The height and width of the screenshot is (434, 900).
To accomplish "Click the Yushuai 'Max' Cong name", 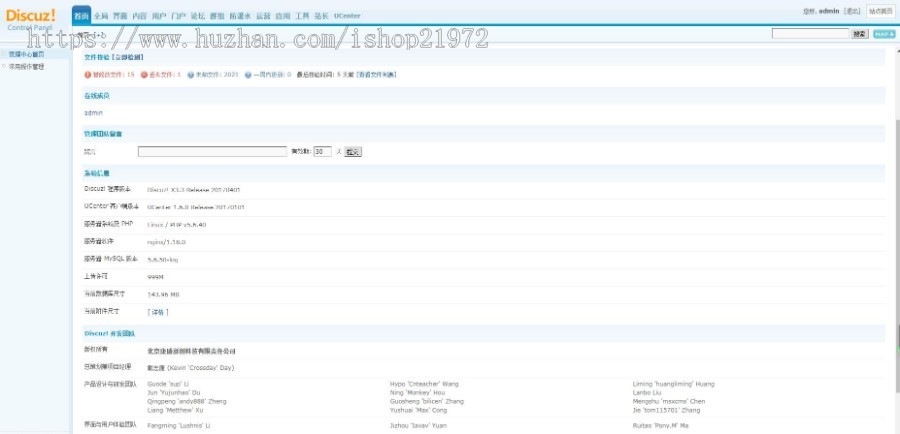I will click(x=418, y=410).
